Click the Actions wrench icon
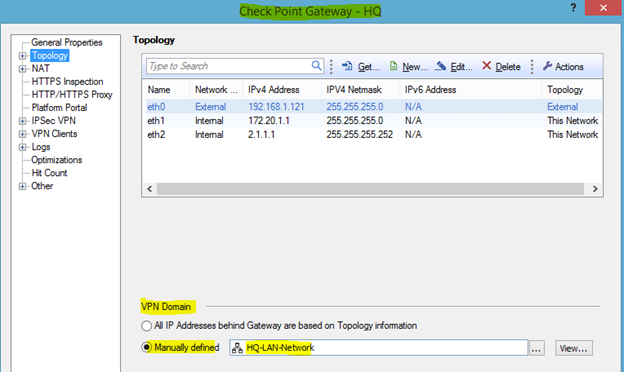The image size is (624, 372). point(547,66)
